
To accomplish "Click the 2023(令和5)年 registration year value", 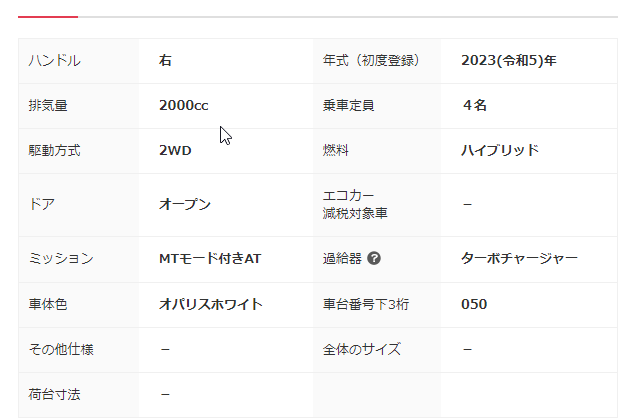I will [x=508, y=61].
